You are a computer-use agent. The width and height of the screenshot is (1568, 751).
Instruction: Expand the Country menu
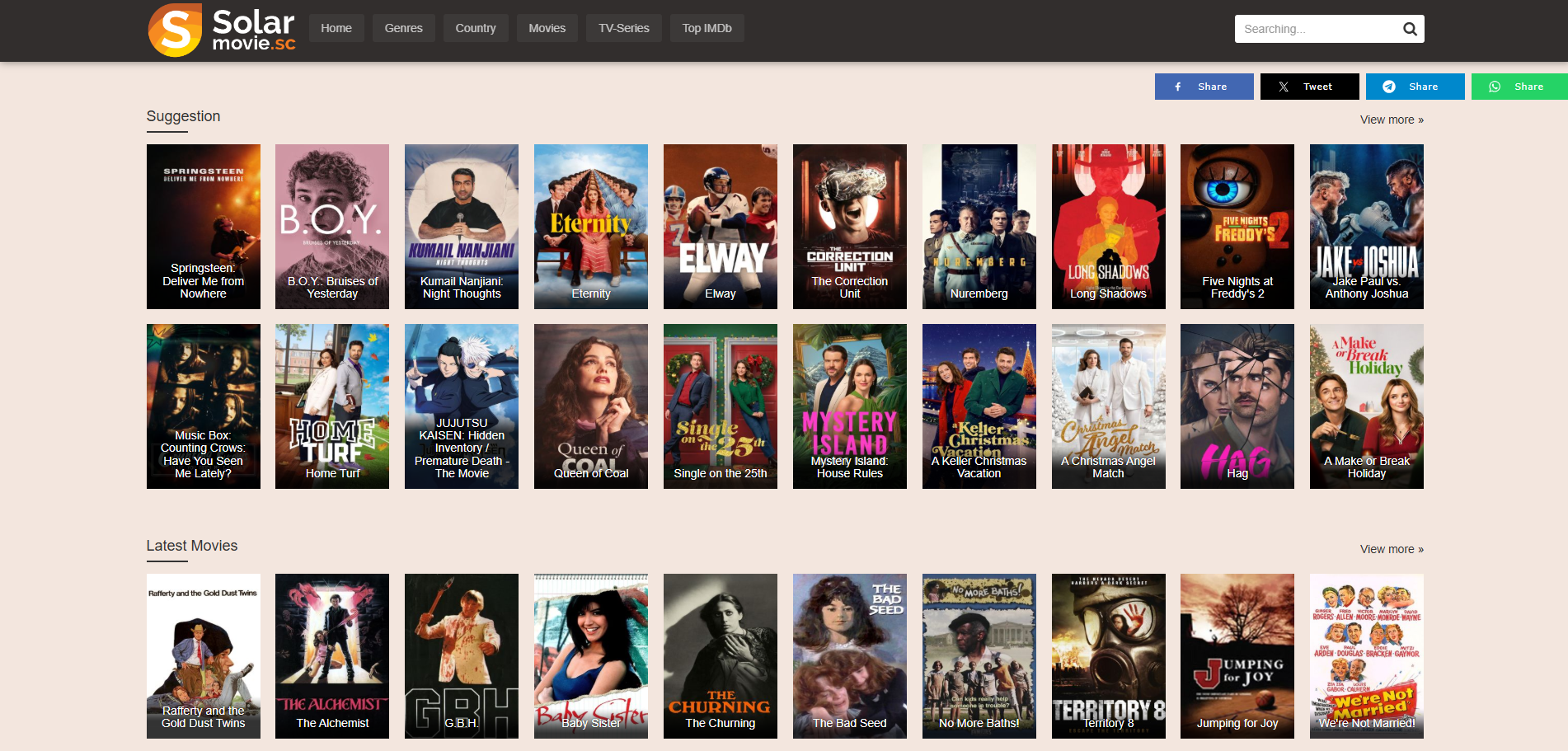tap(476, 28)
